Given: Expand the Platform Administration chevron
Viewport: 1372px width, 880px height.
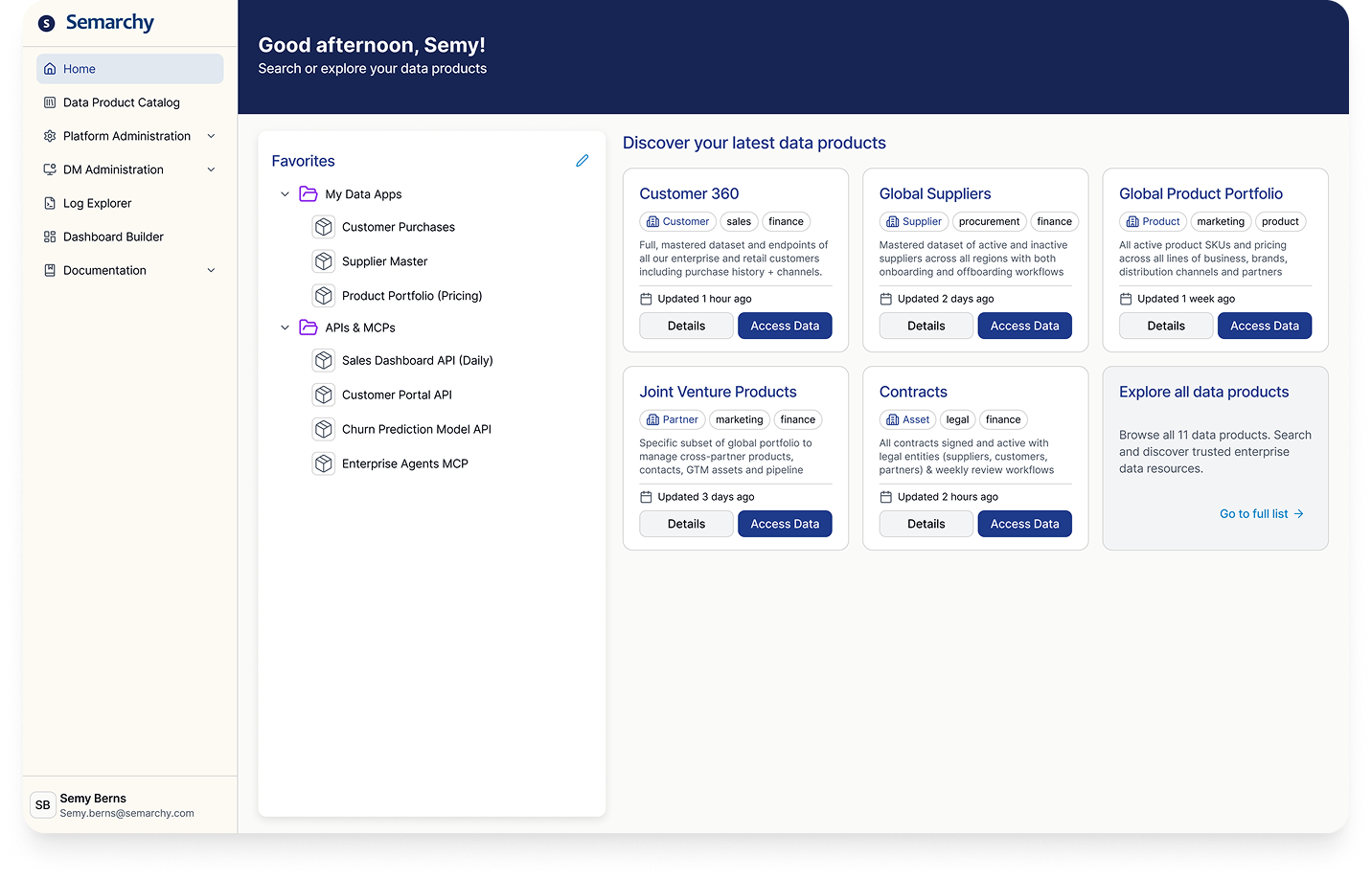Looking at the screenshot, I should [x=211, y=136].
